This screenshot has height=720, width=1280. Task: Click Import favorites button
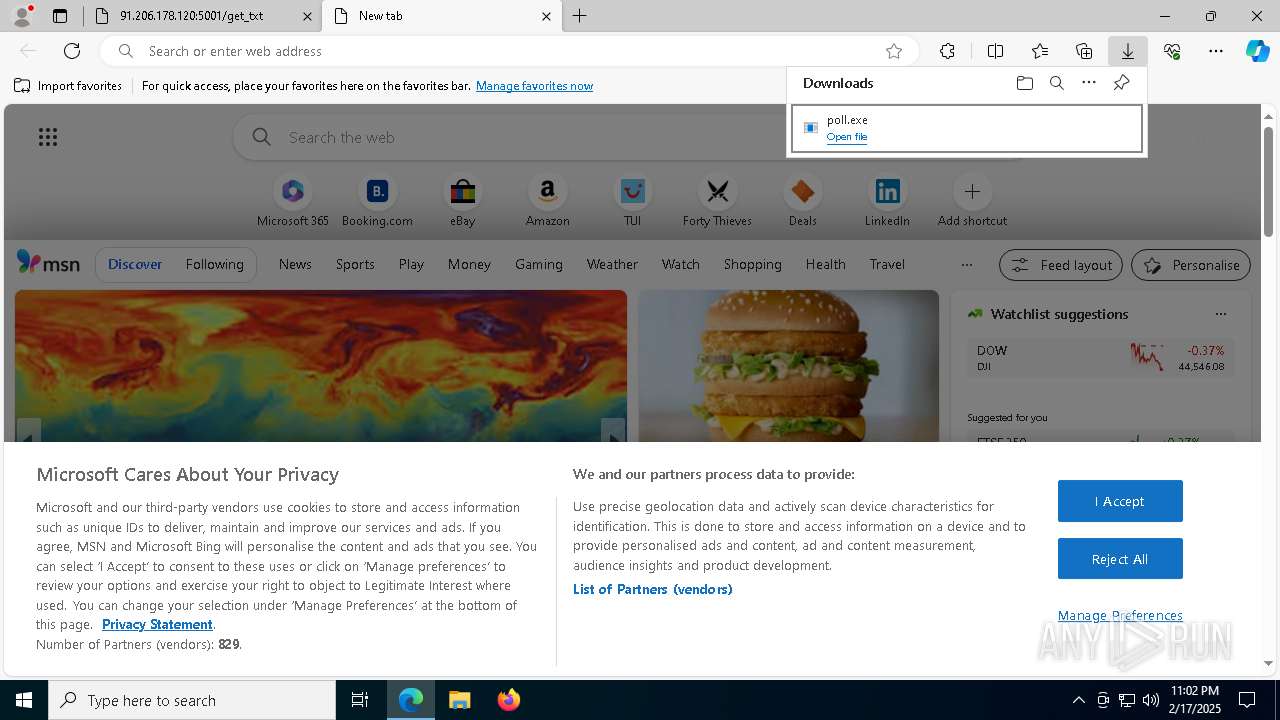pyautogui.click(x=68, y=86)
